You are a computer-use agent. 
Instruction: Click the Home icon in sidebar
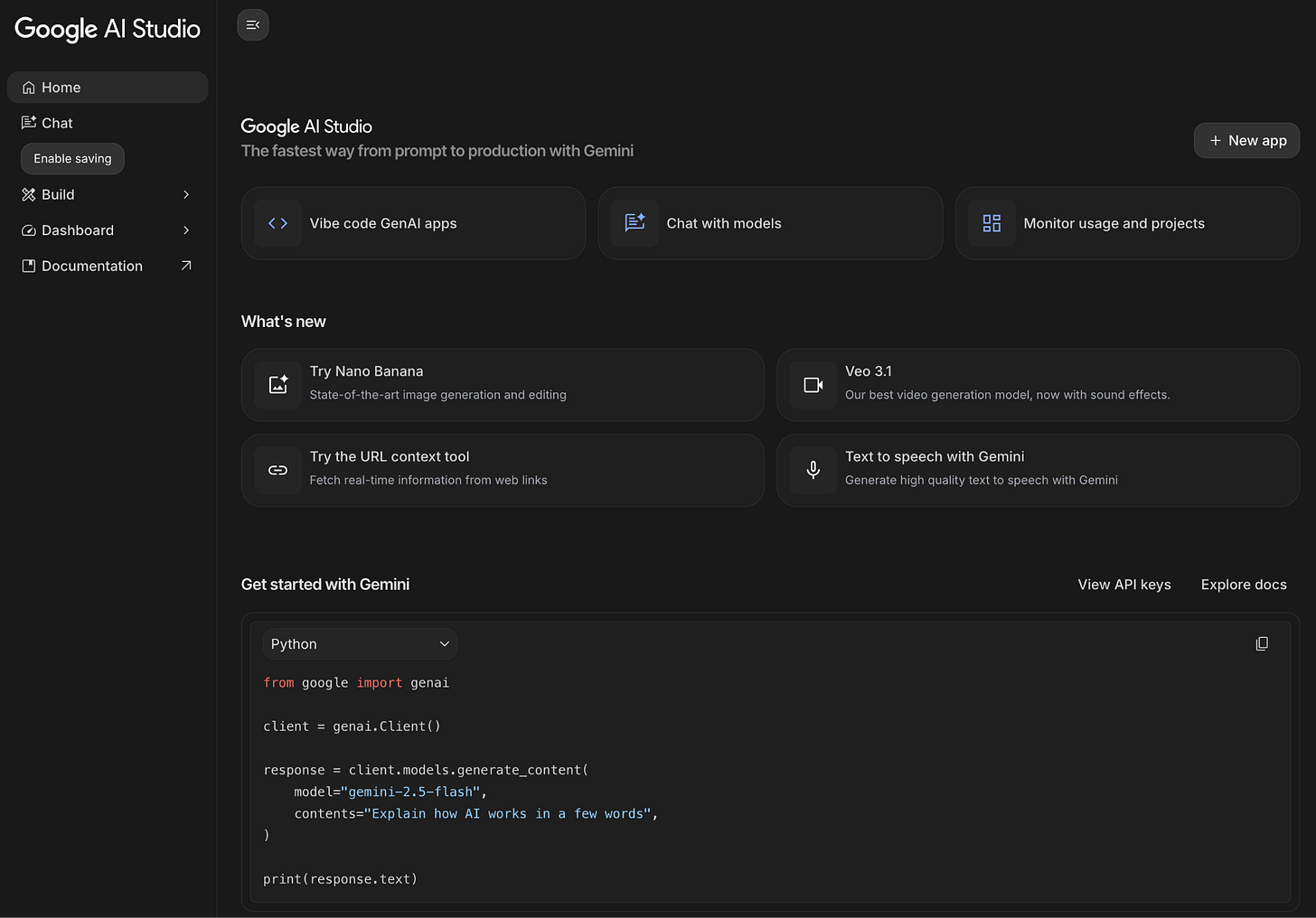click(x=29, y=88)
